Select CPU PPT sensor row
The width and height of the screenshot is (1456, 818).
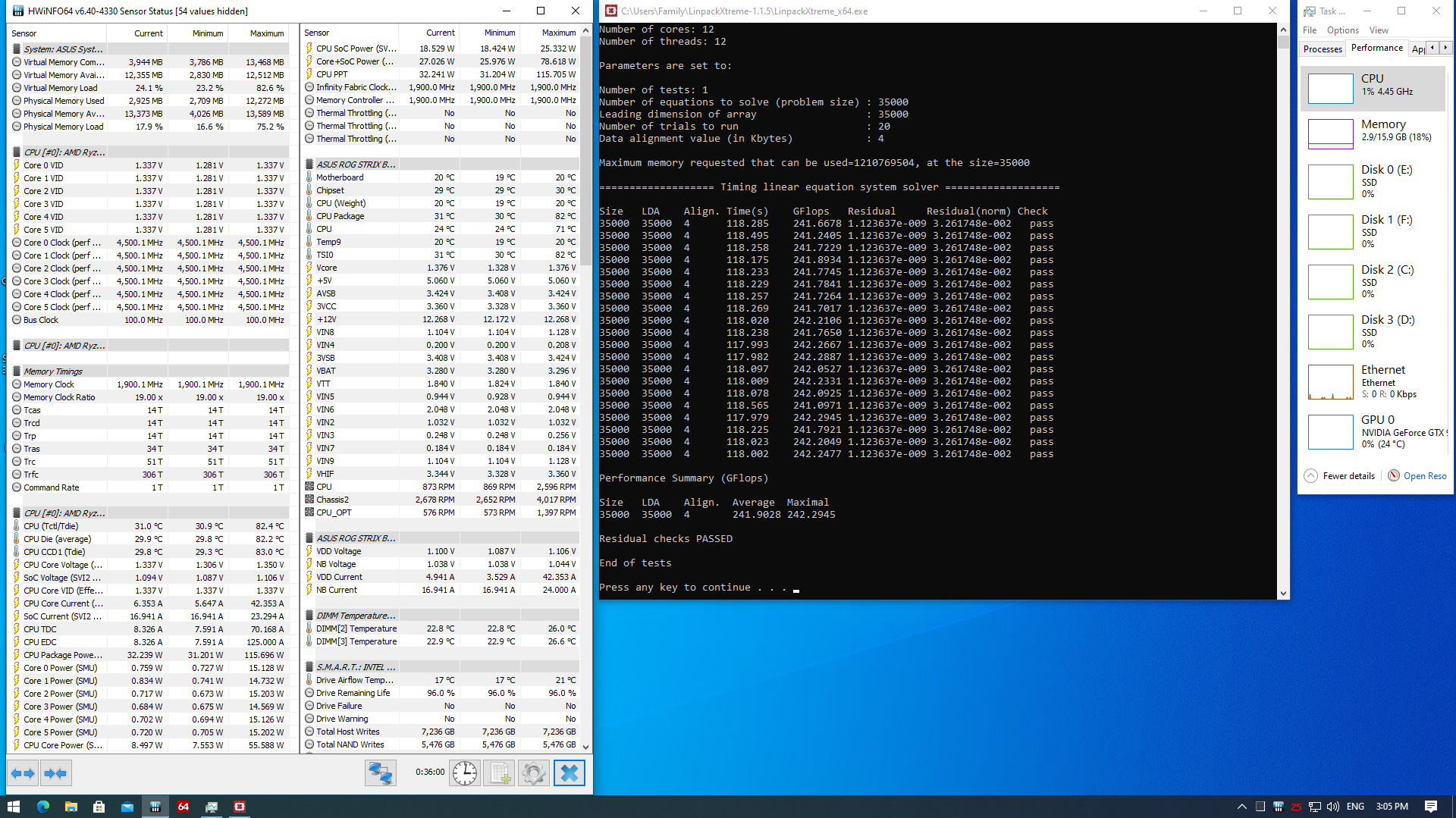click(x=441, y=74)
